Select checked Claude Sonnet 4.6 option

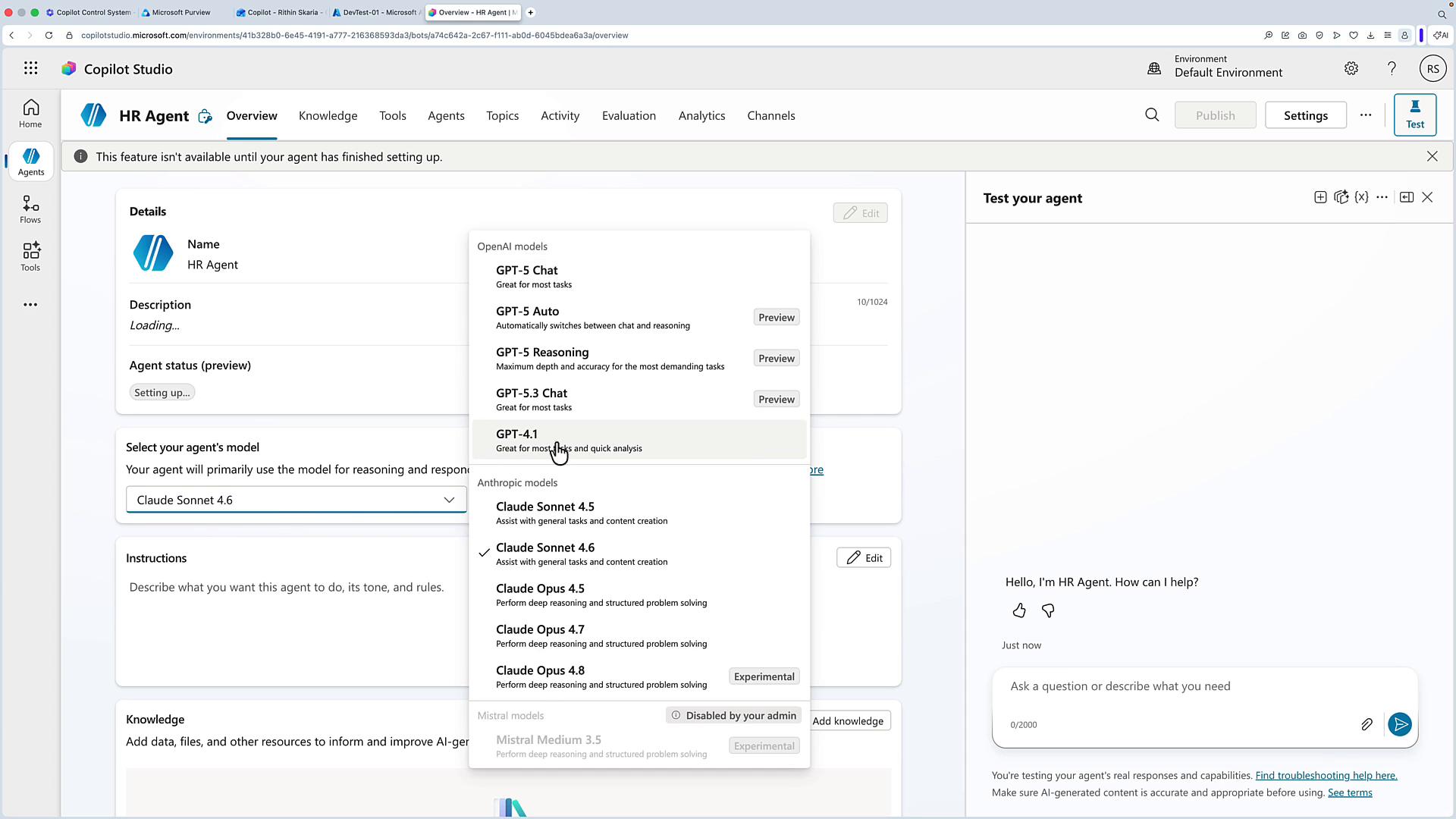pos(639,554)
